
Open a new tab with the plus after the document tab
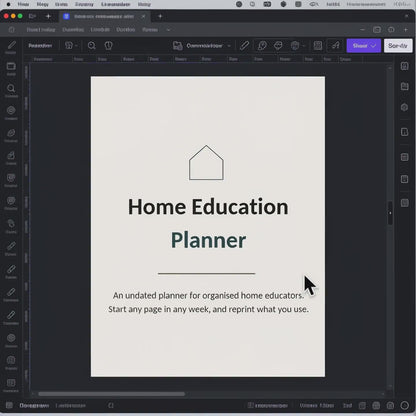[160, 16]
